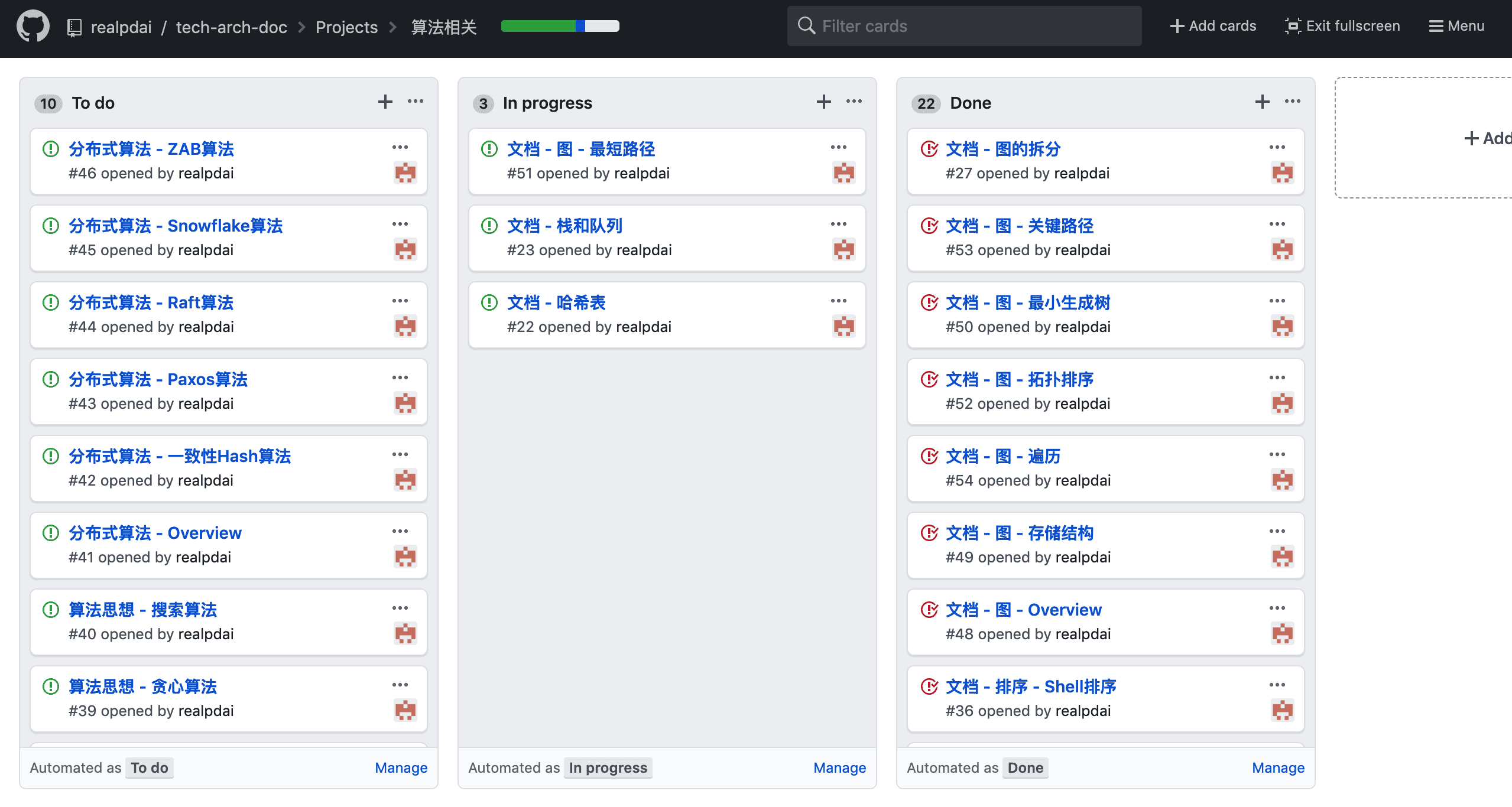This screenshot has height=807, width=1512.
Task: Open To do column options menu
Action: point(416,102)
